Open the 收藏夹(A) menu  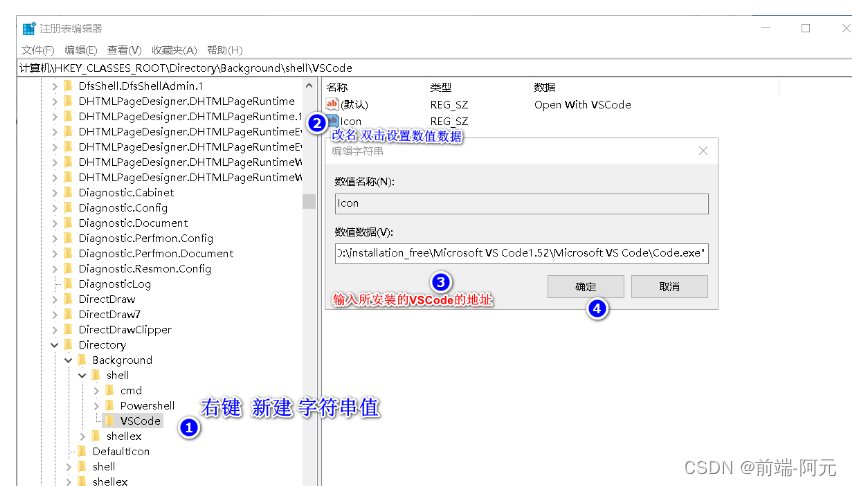tap(174, 50)
